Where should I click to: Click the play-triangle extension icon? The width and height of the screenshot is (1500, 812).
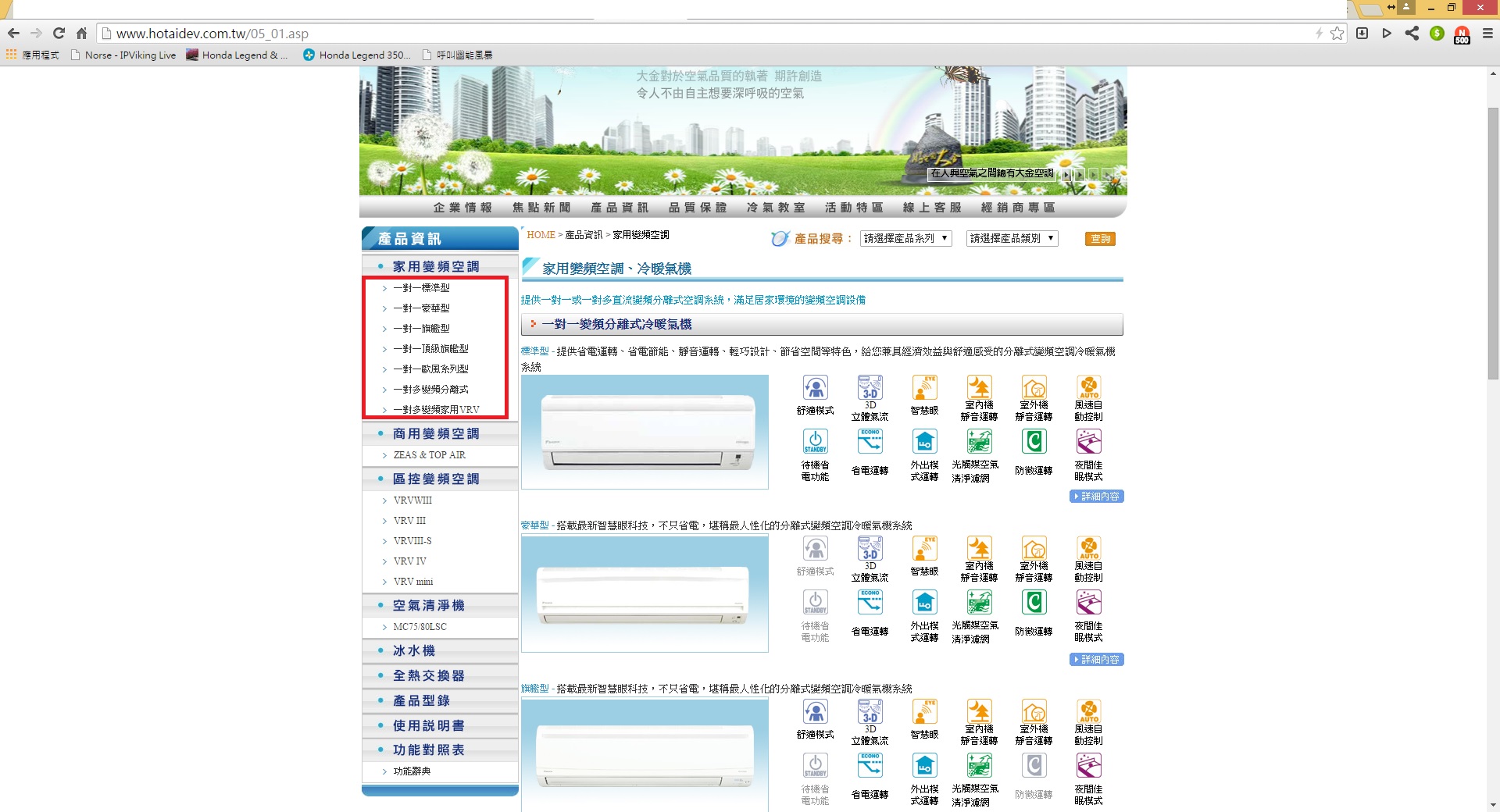(x=1387, y=34)
